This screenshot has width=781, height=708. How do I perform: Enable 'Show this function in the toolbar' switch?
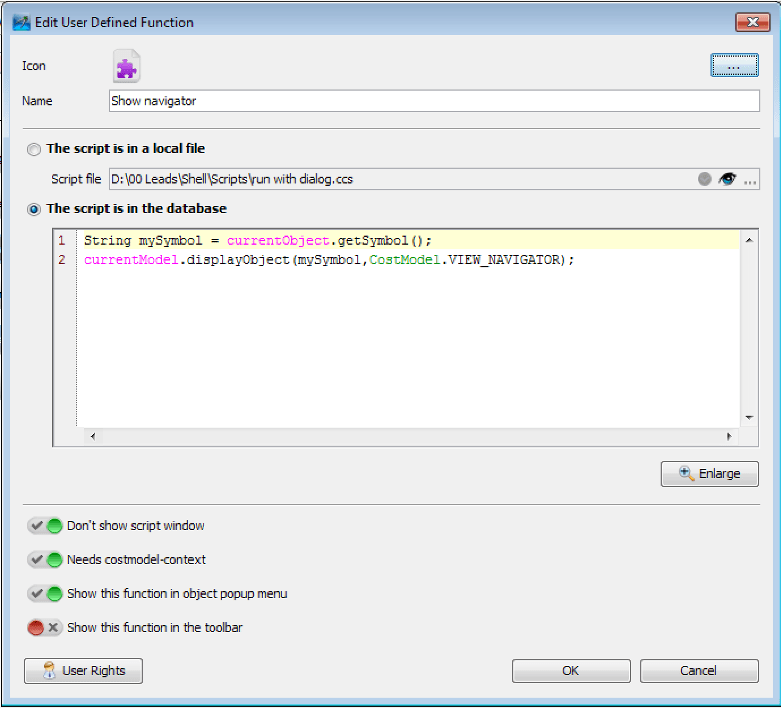45,627
